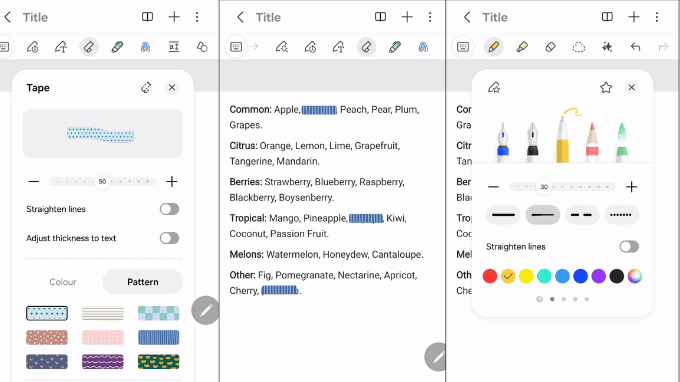680x382 pixels.
Task: Open the keyboard tool in the middle toolbar
Action: [236, 47]
